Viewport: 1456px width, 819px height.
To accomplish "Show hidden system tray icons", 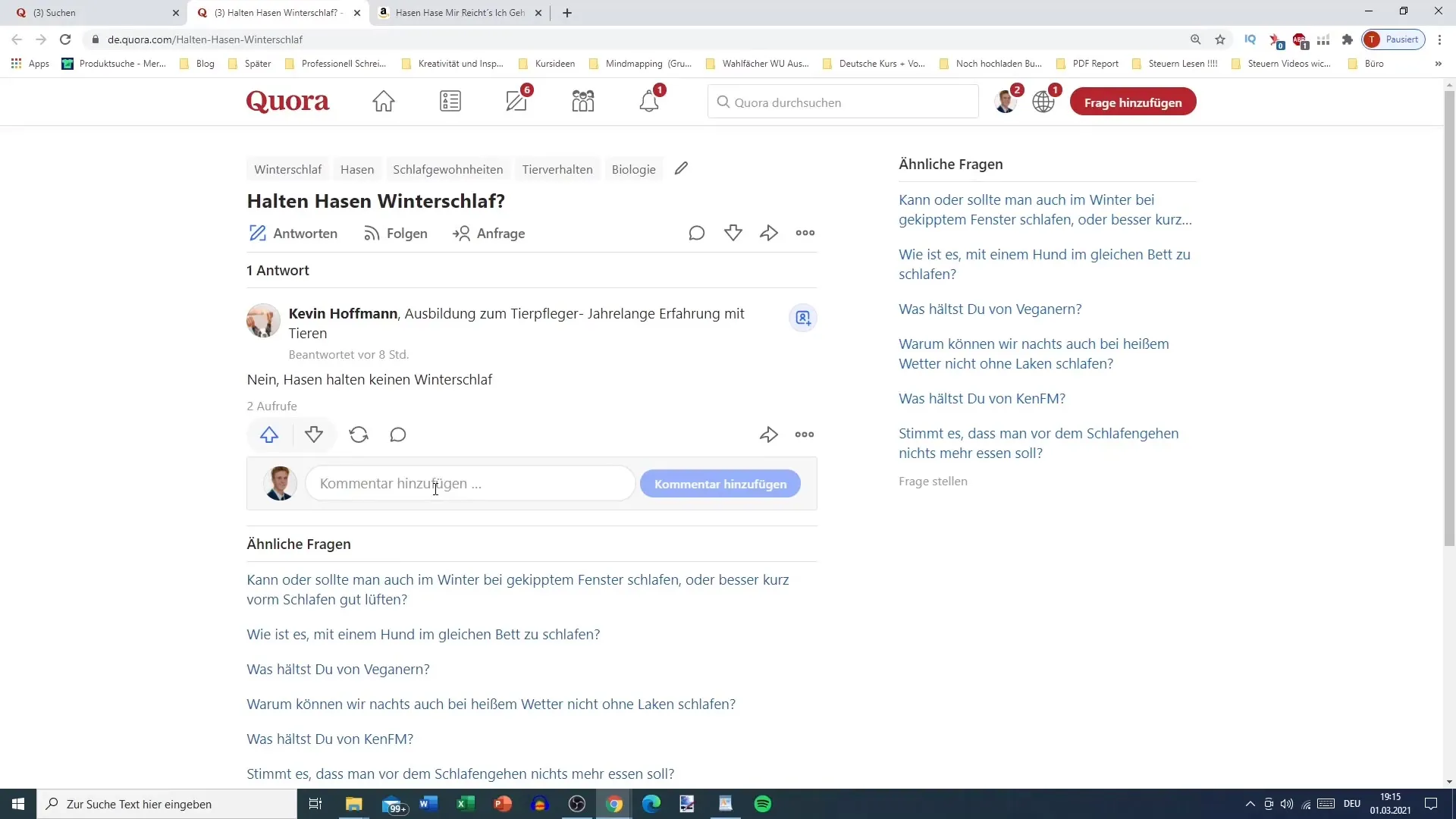I will pyautogui.click(x=1250, y=804).
